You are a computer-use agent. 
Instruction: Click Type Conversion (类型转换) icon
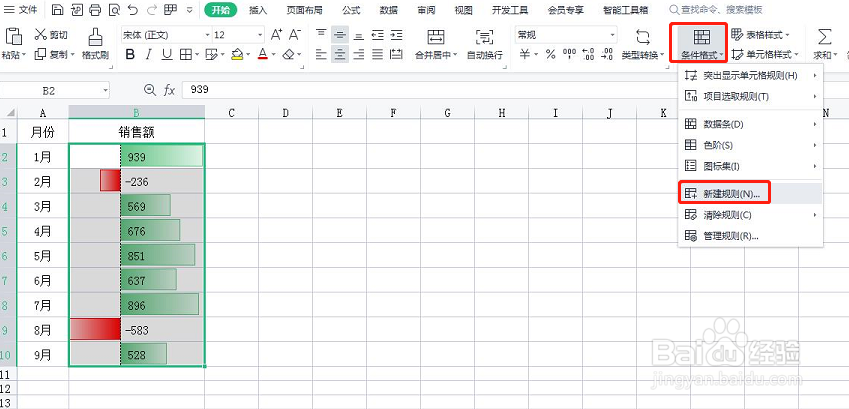643,37
